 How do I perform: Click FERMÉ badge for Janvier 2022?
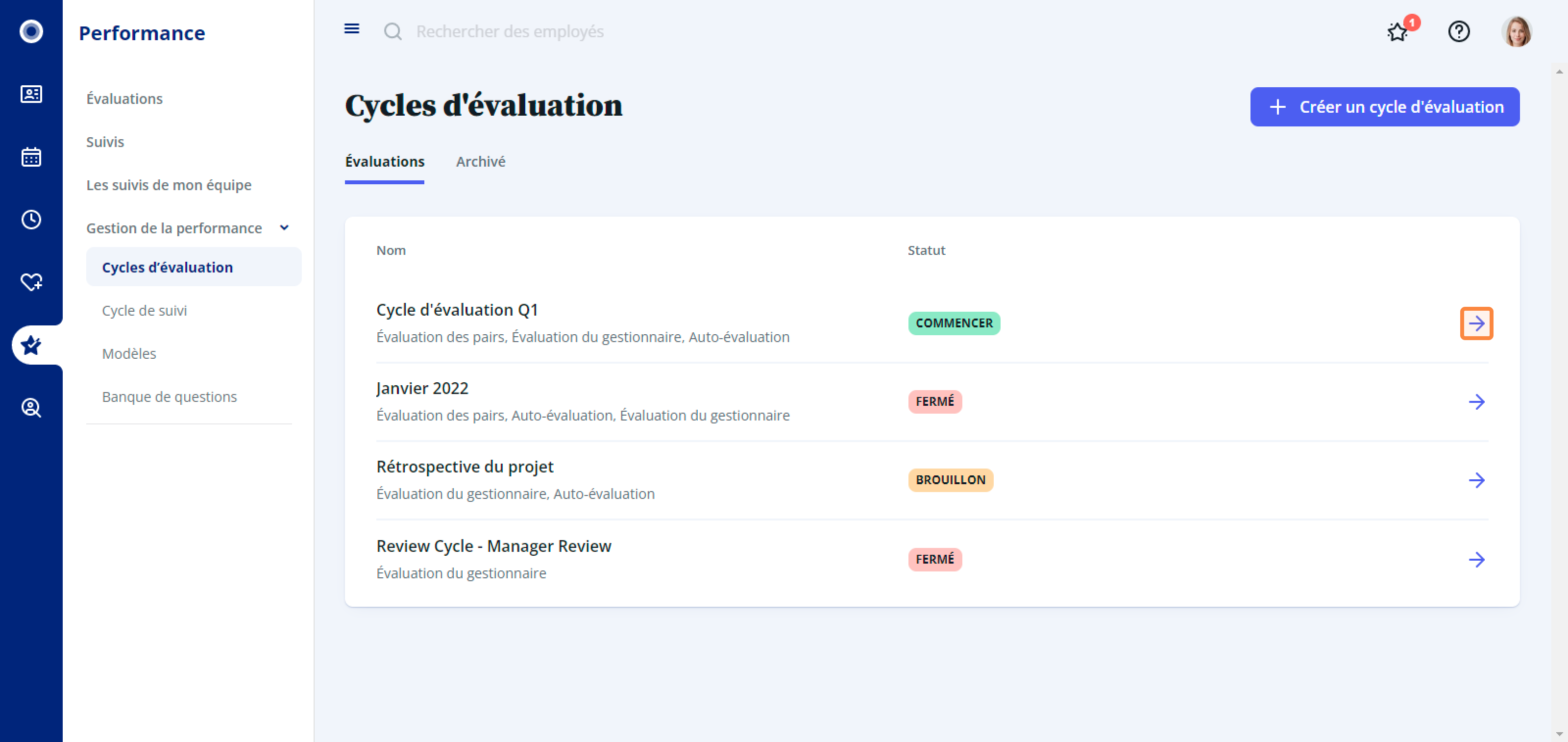click(935, 402)
